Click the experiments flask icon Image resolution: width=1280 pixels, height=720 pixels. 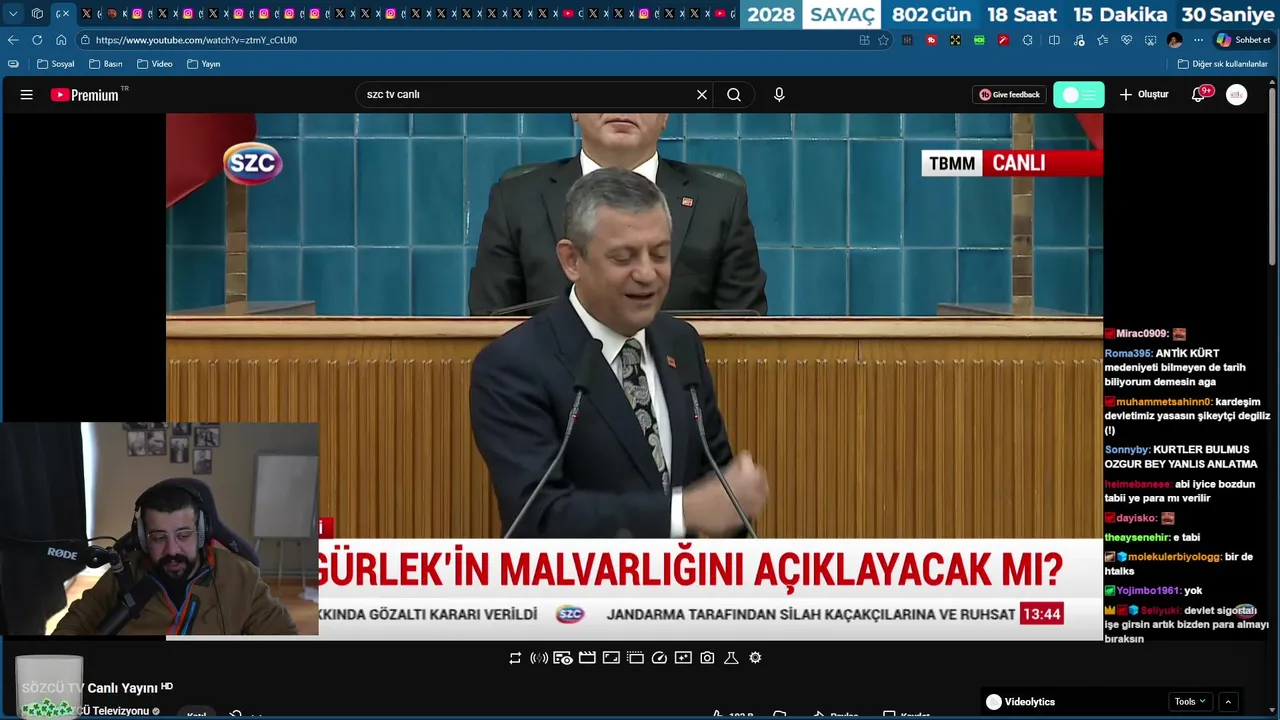point(731,658)
